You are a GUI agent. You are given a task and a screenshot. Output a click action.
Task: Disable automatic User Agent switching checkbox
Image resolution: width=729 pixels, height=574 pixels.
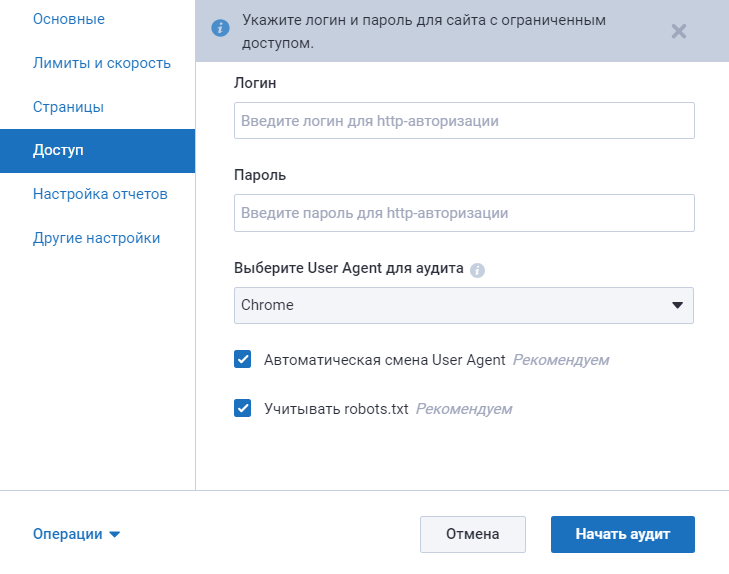(242, 359)
